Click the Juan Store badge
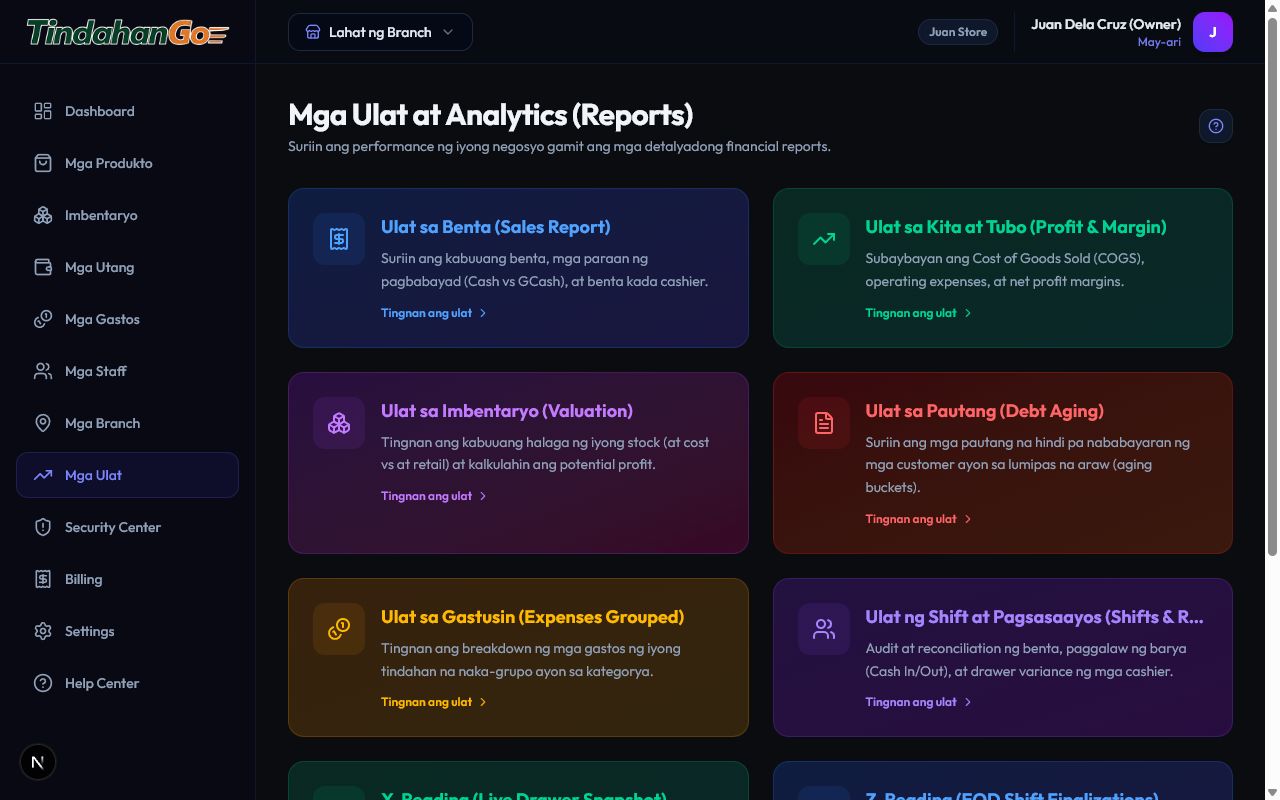The image size is (1280, 800). [958, 32]
